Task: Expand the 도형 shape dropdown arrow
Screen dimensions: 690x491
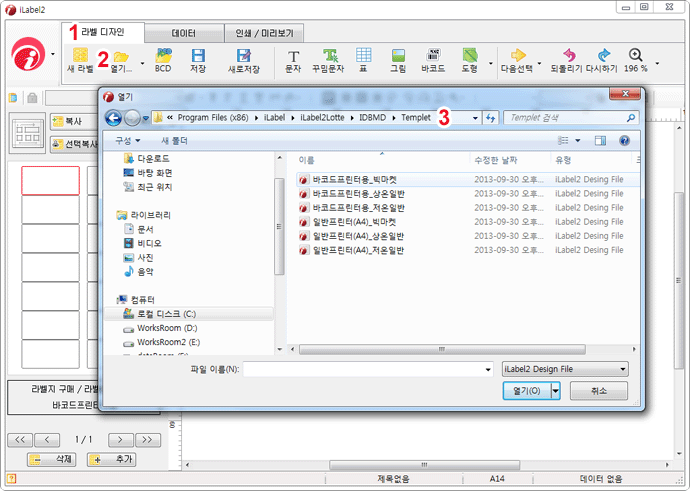Action: [491, 63]
